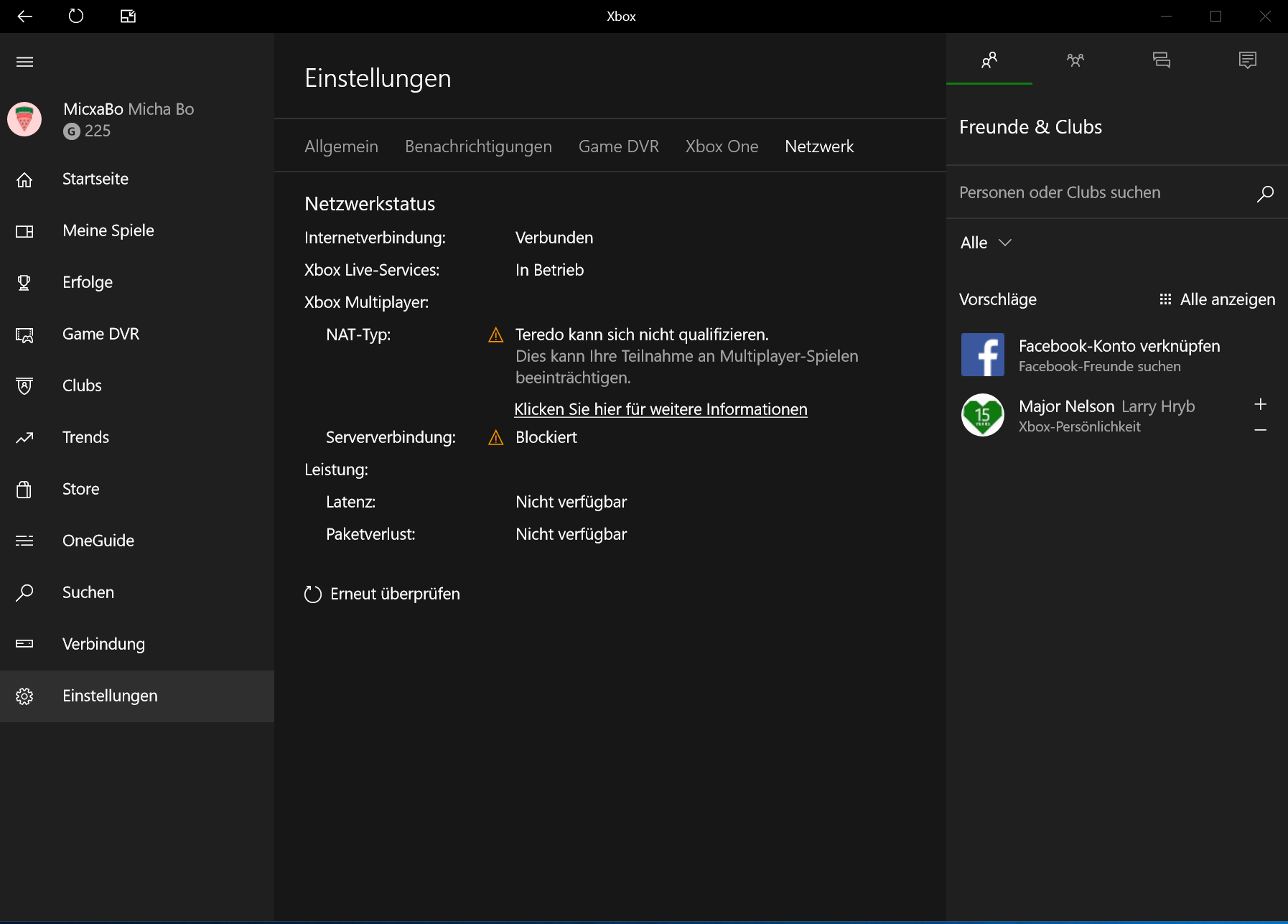1288x924 pixels.
Task: Click the title bar icon beside the refresh icon
Action: (128, 16)
